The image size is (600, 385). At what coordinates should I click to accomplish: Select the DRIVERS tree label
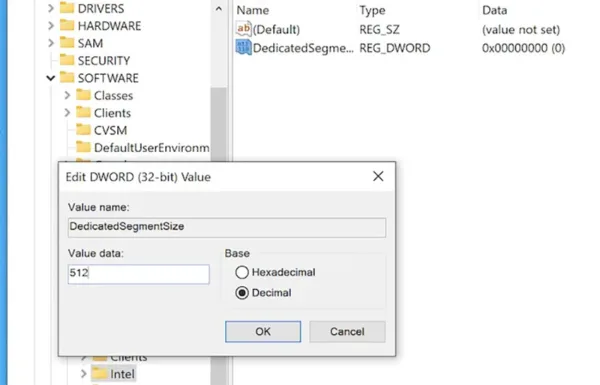point(101,8)
